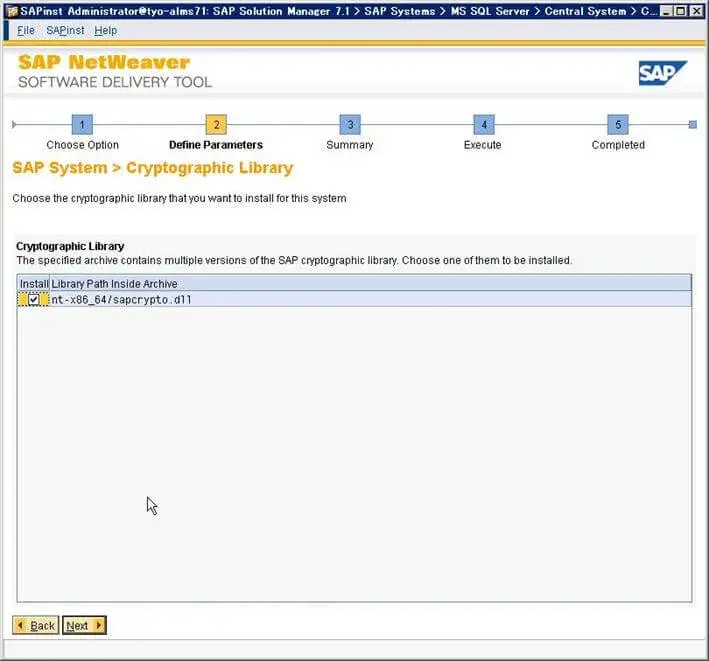Open the Help menu

click(x=105, y=30)
